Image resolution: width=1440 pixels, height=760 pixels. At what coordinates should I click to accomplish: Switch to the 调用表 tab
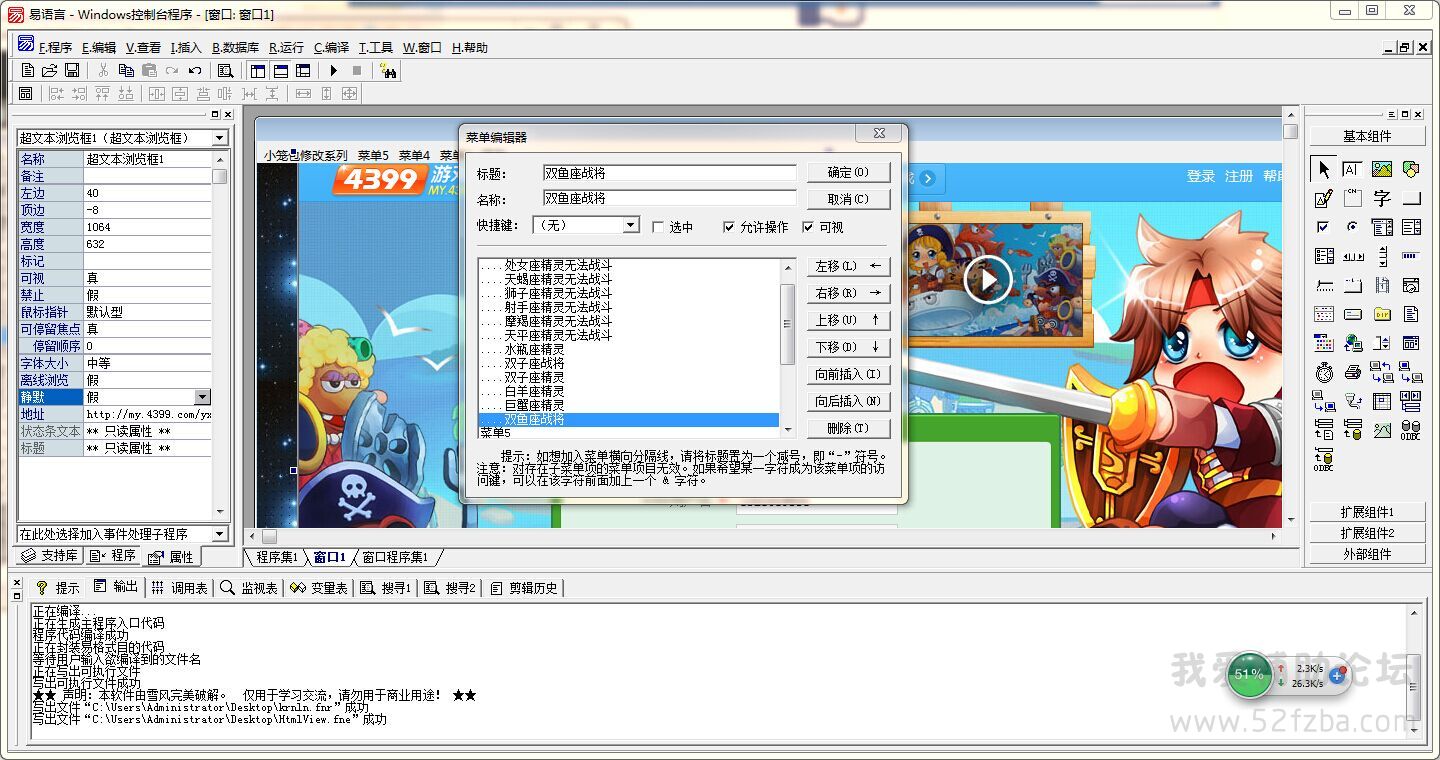pos(180,588)
